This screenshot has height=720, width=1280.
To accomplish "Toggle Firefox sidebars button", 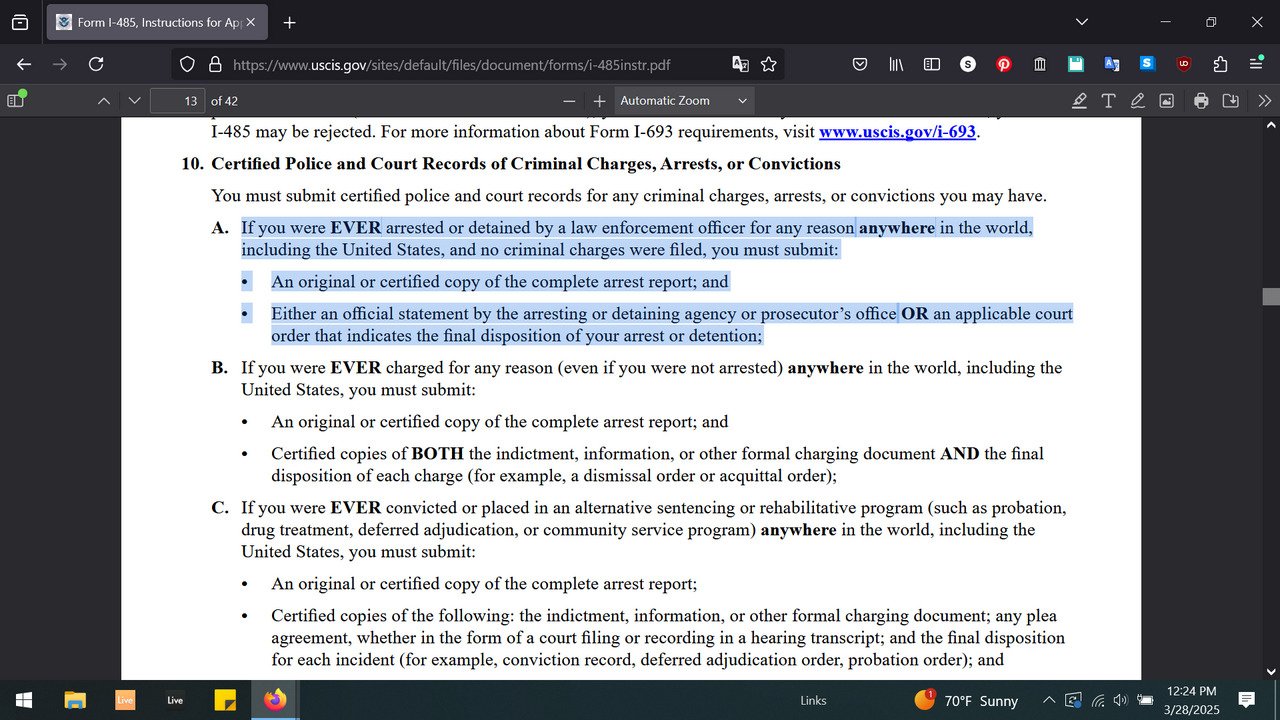I will click(931, 64).
